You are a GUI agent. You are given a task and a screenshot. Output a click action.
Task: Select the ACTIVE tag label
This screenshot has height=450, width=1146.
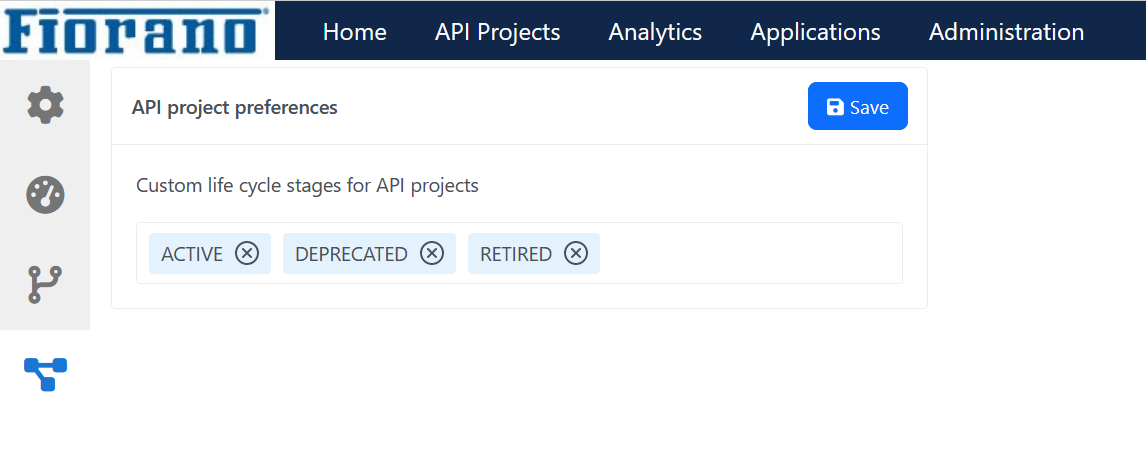coord(192,254)
